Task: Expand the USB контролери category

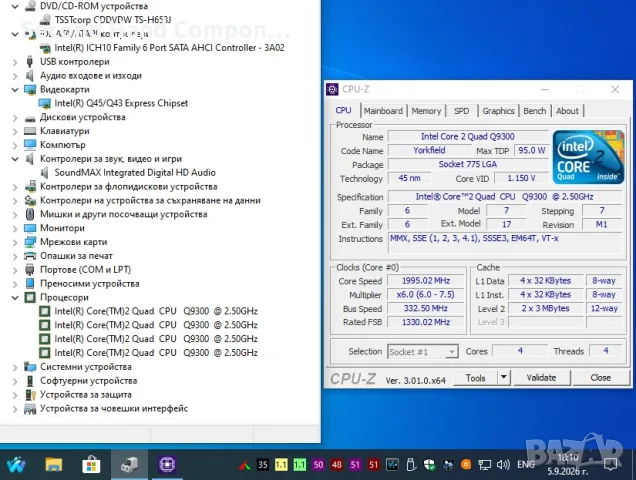Action: [15, 62]
